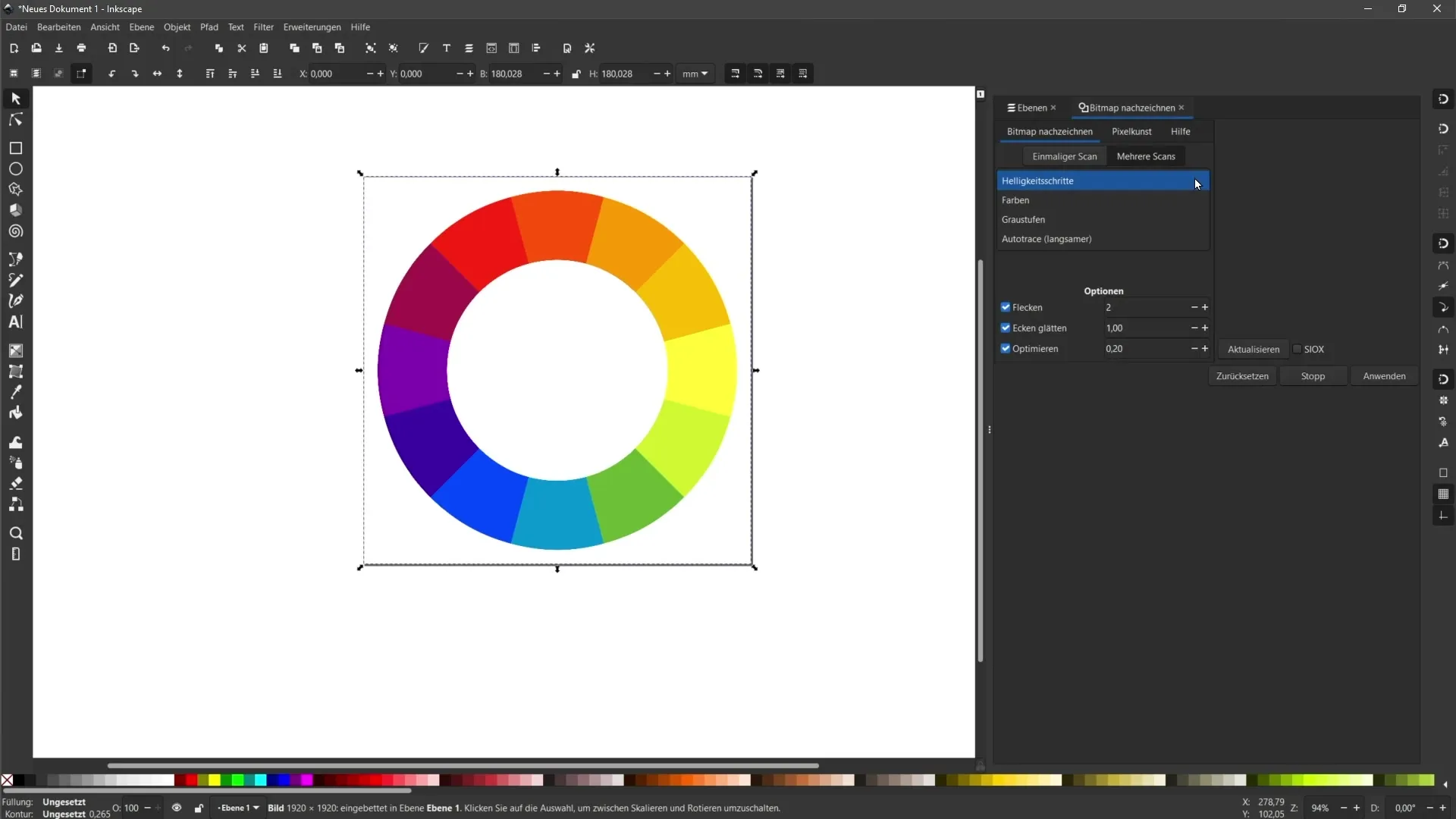Select the Star/Polygon tool
This screenshot has height=819, width=1456.
point(15,189)
